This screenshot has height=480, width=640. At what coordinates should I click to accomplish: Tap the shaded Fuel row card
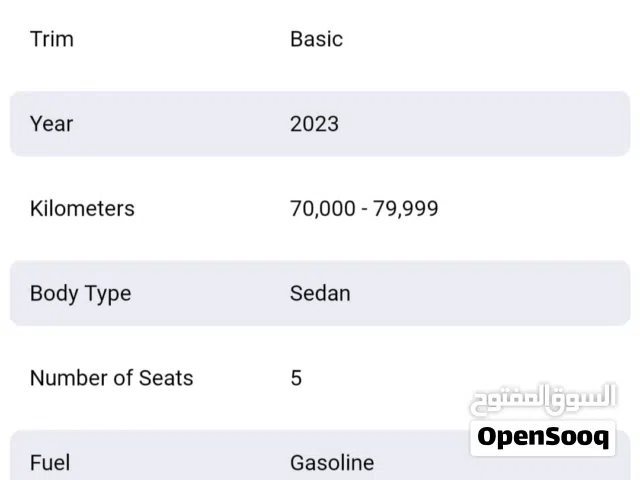(x=200, y=461)
